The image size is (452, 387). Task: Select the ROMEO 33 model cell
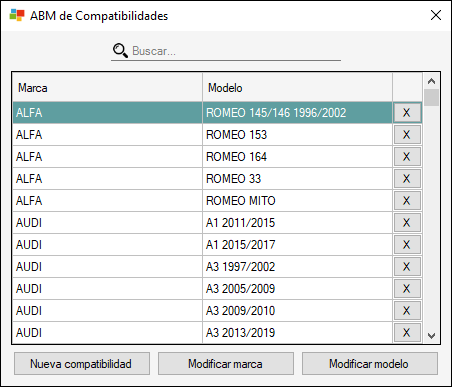coord(297,179)
